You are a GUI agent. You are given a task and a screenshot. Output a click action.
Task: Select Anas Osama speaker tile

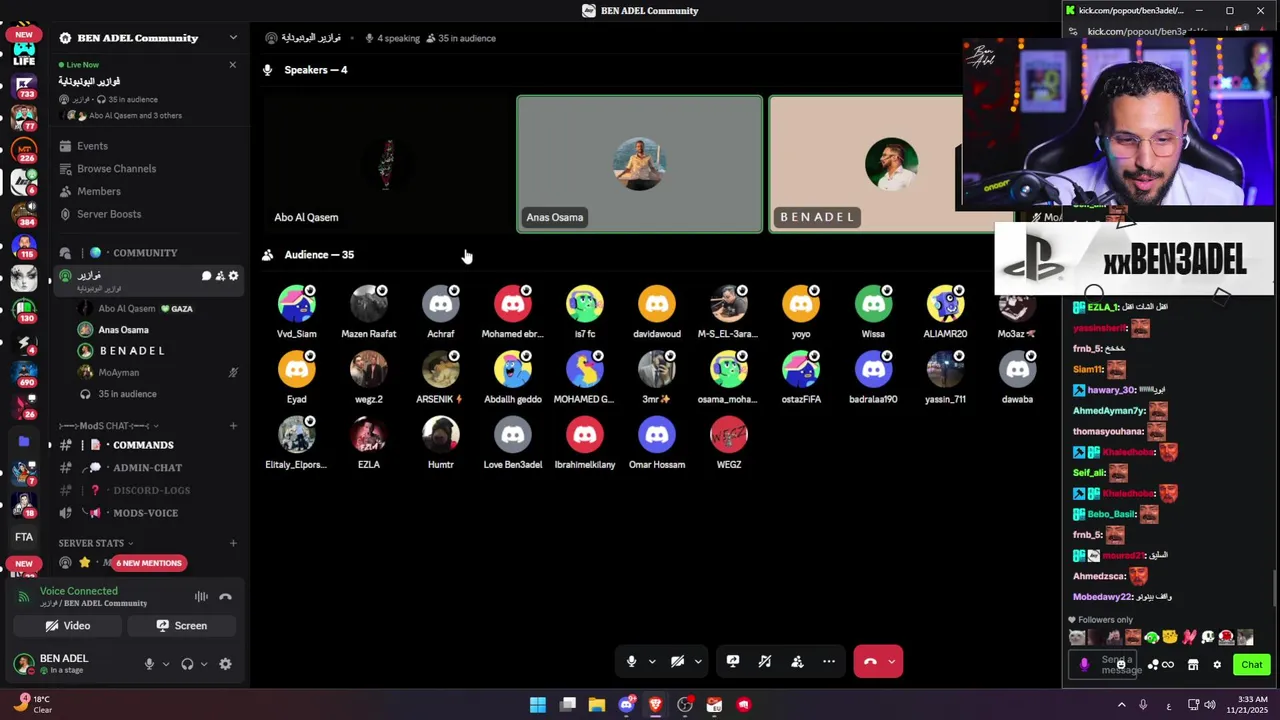tap(639, 164)
